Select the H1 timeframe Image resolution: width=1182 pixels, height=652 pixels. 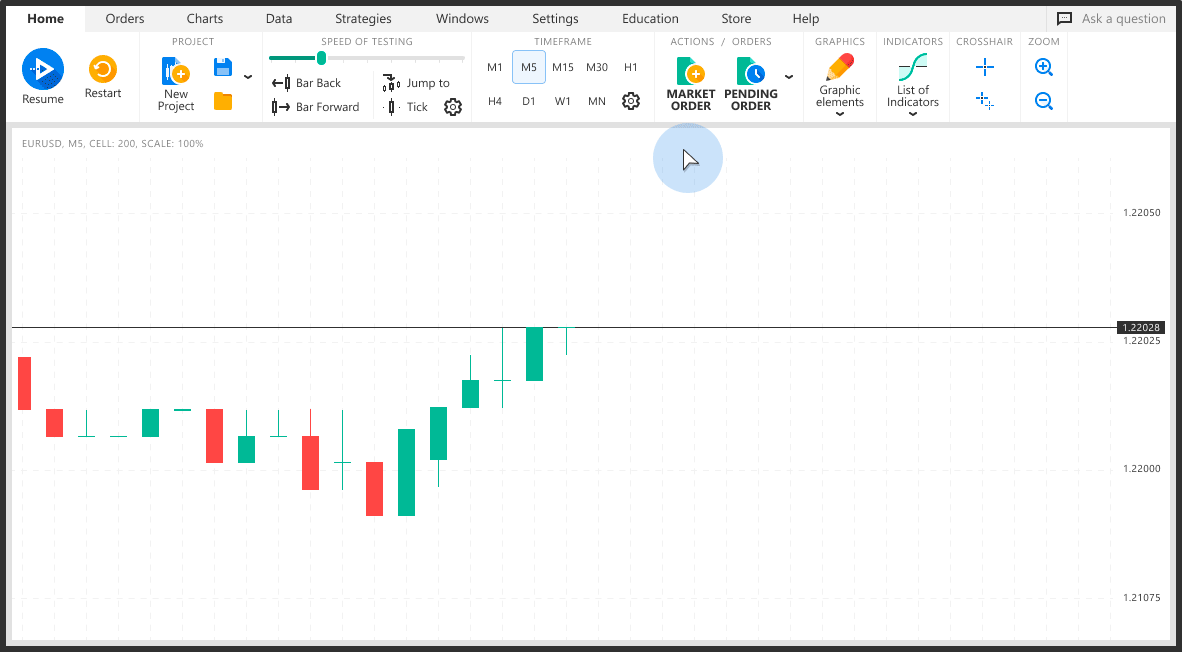click(x=631, y=68)
